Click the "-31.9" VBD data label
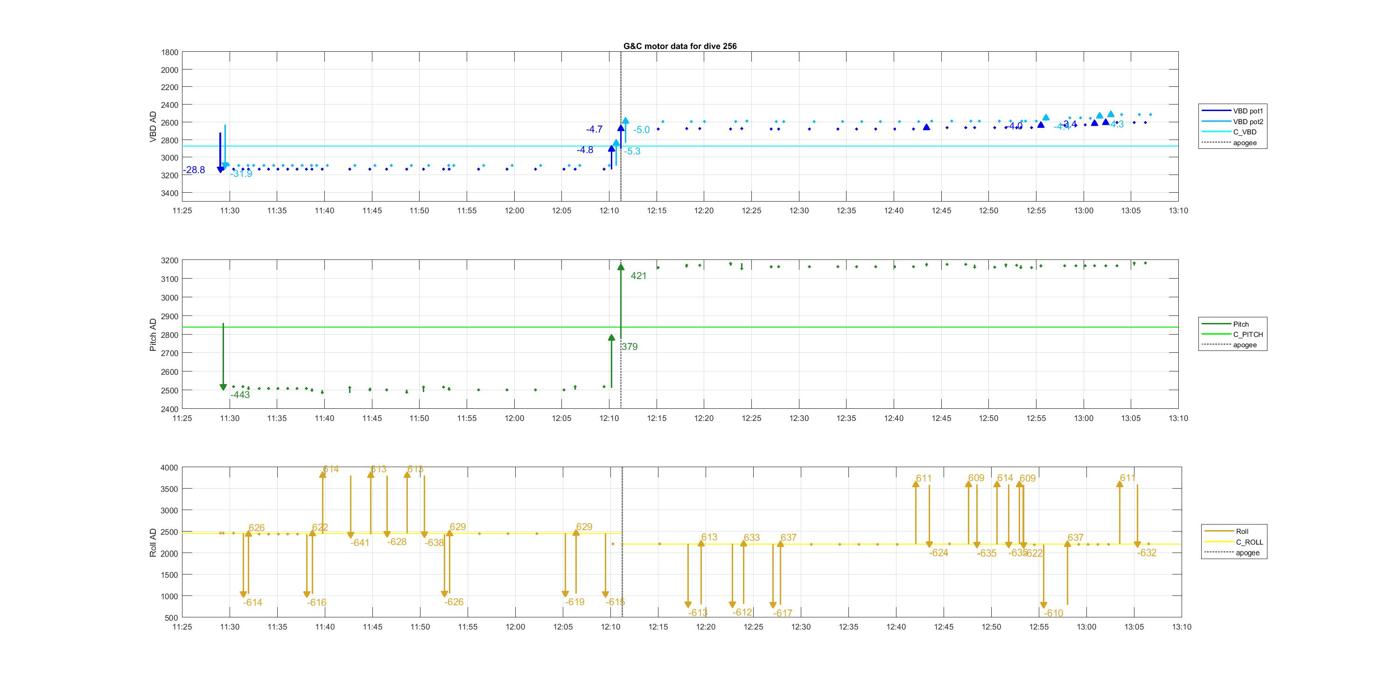Viewport: 1400px width, 693px height. click(241, 174)
